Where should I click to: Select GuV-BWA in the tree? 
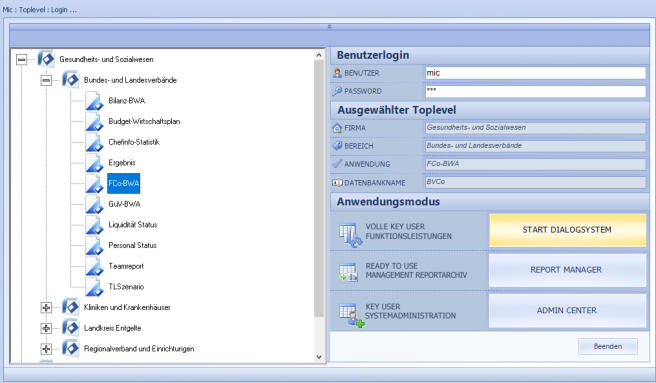(x=124, y=204)
